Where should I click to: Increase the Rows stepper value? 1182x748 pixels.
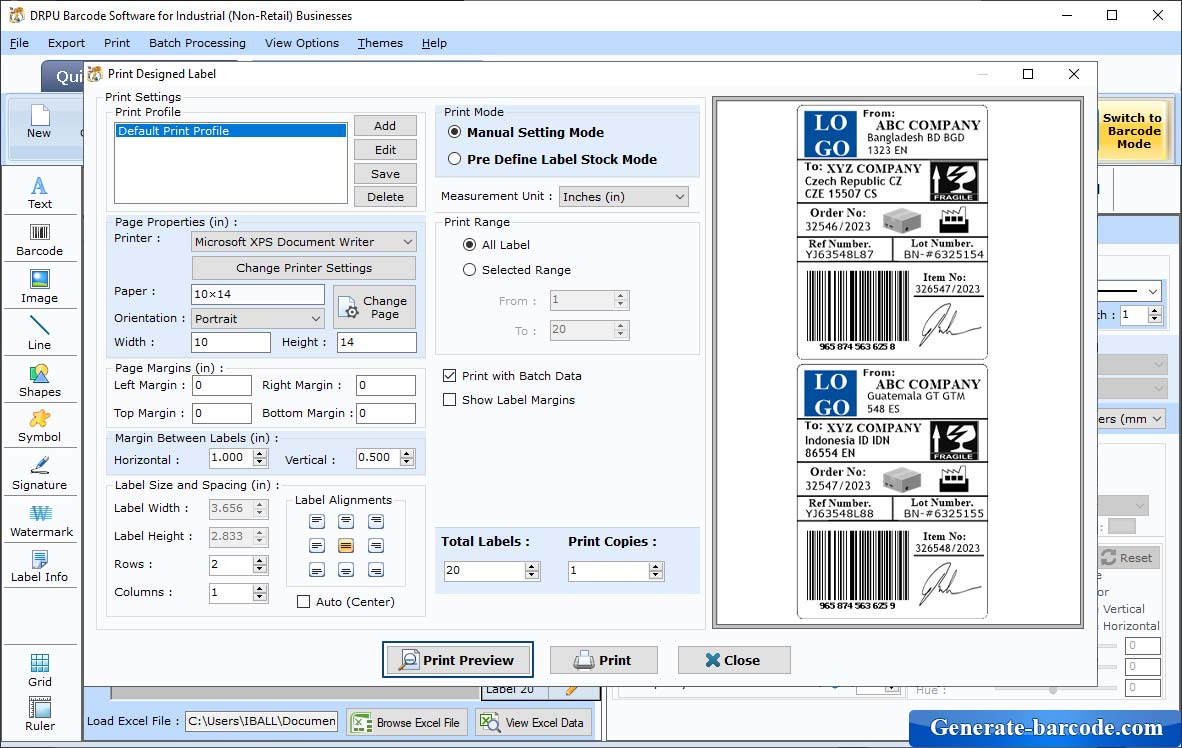(260, 560)
